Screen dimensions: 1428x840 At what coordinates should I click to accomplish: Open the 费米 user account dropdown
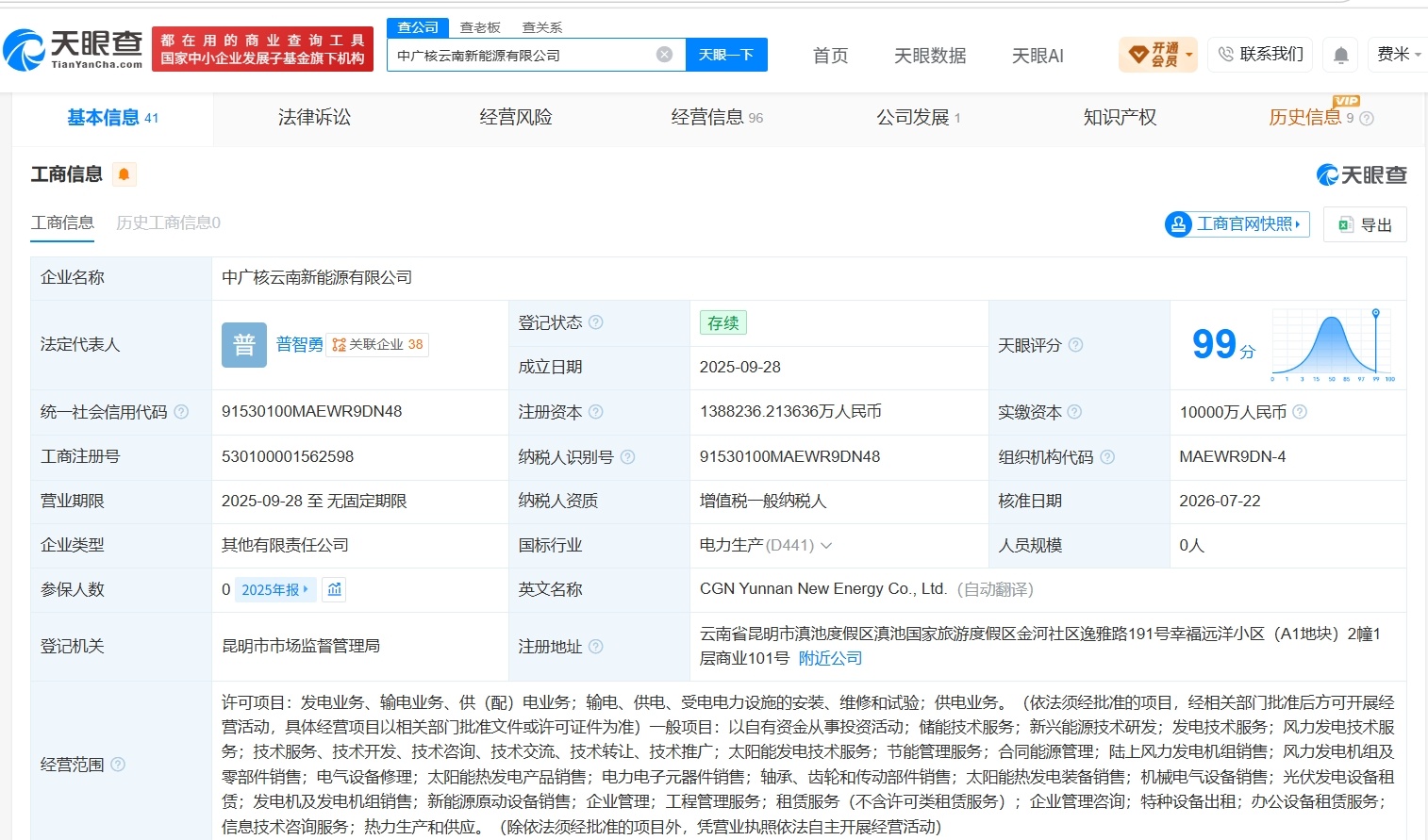coord(1398,55)
